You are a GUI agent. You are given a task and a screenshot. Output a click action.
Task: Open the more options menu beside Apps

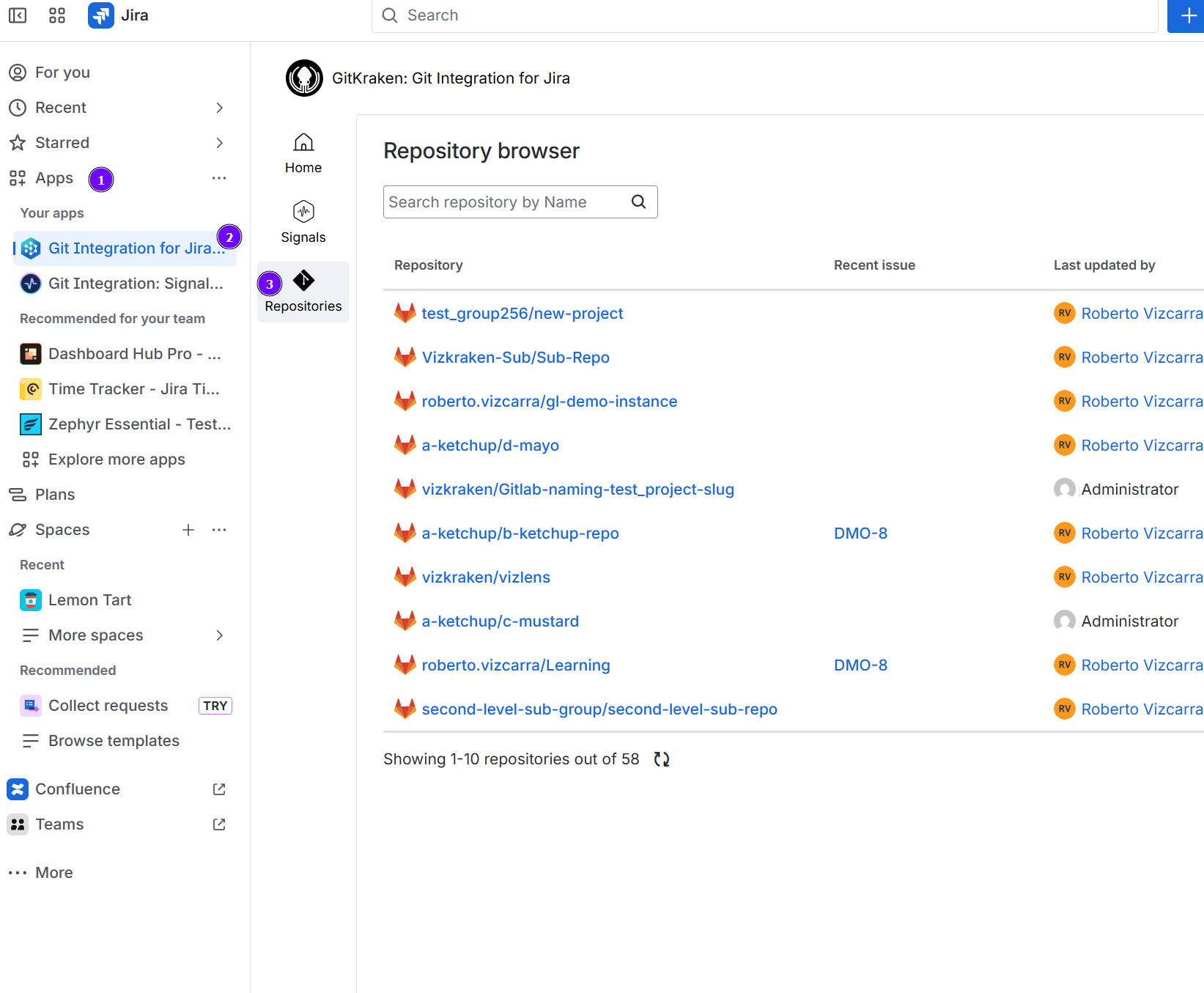coord(219,178)
